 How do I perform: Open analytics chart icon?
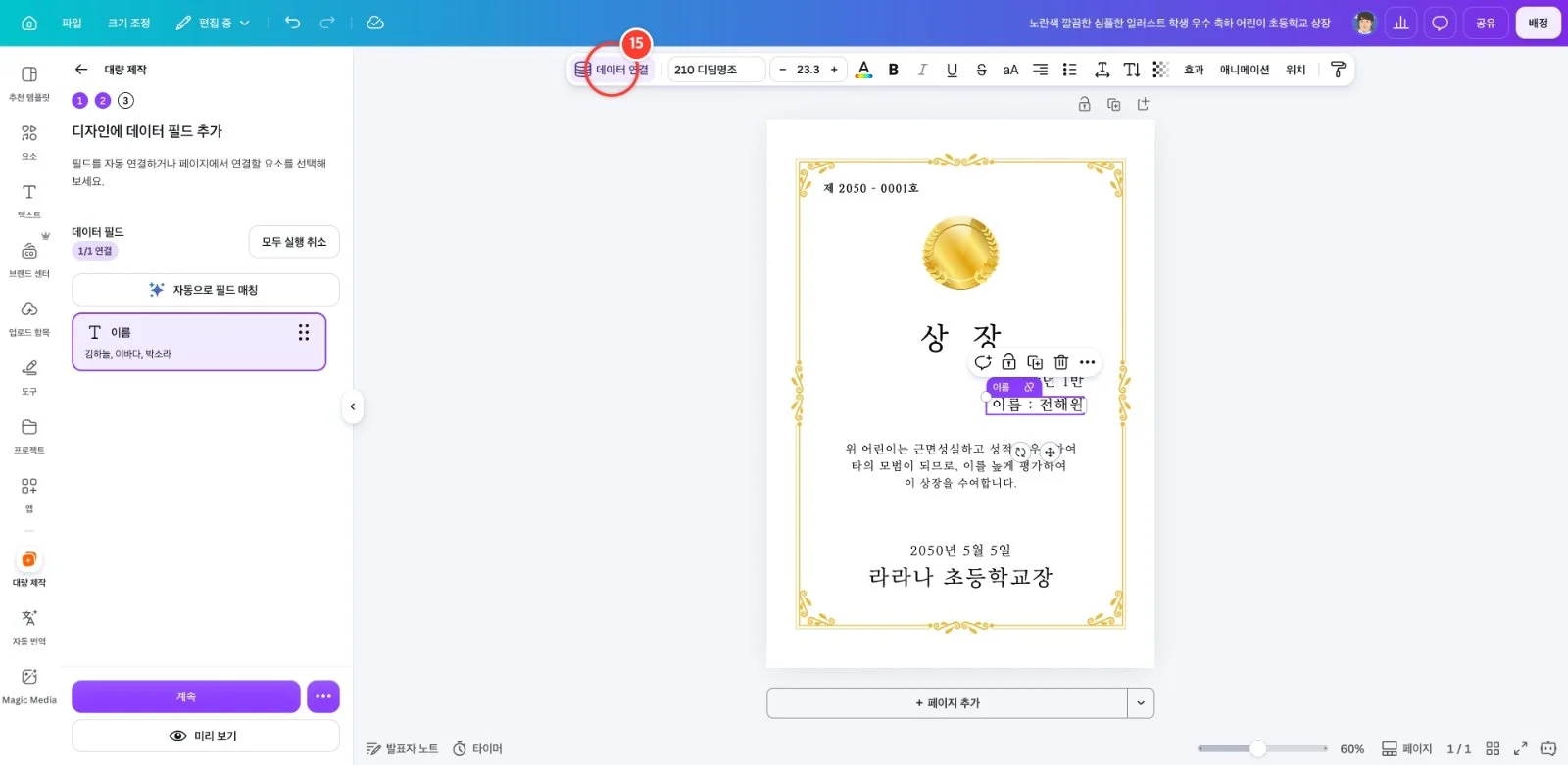pos(1401,23)
